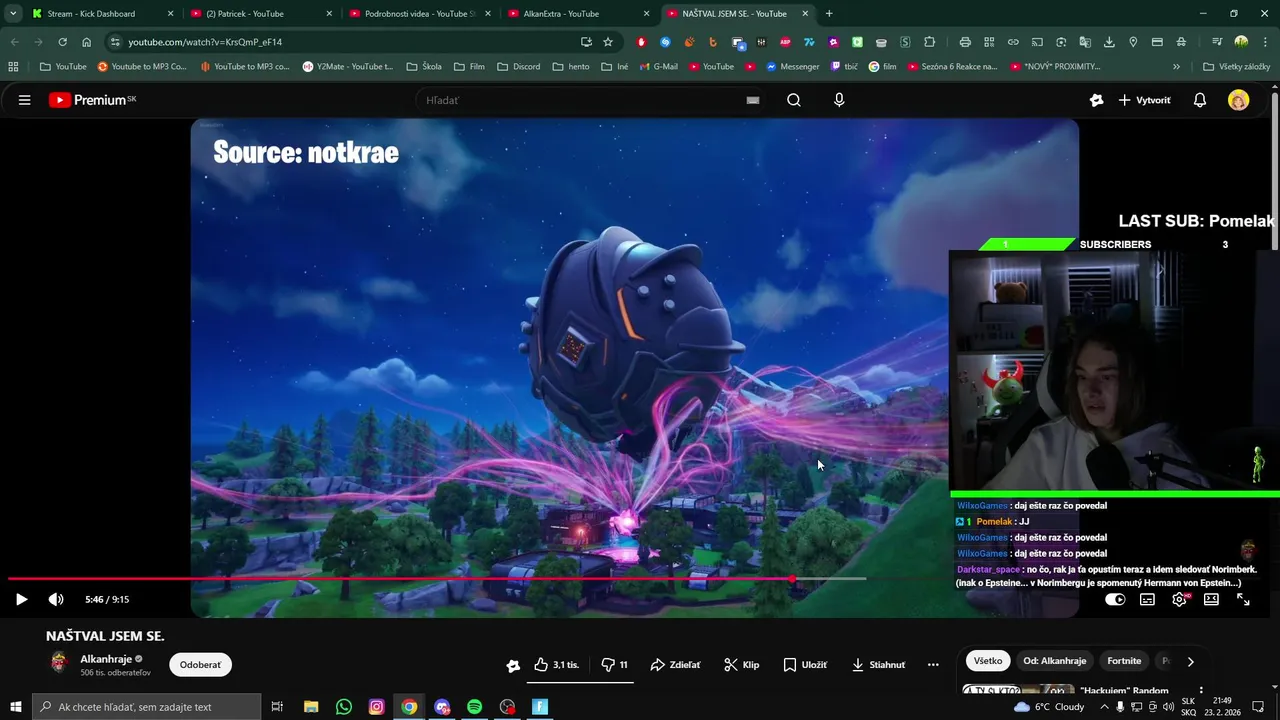Open the Ask sparkle icon in header

pos(1097,100)
